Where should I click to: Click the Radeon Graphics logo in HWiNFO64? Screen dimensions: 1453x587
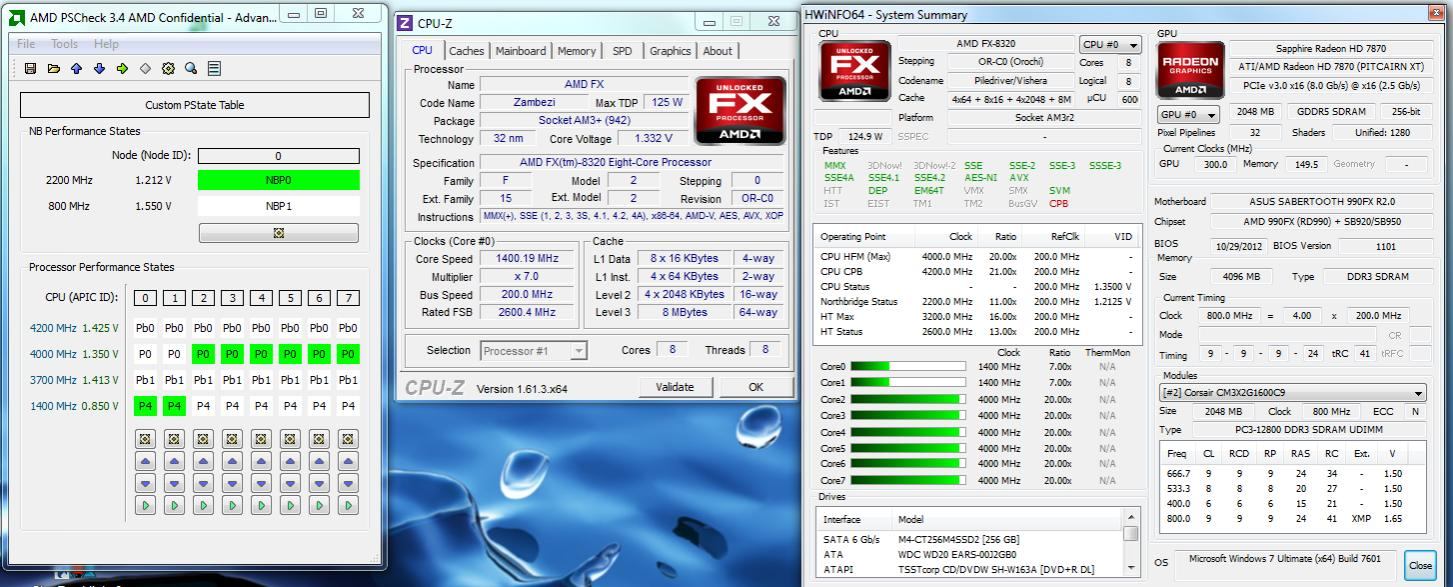point(1189,70)
